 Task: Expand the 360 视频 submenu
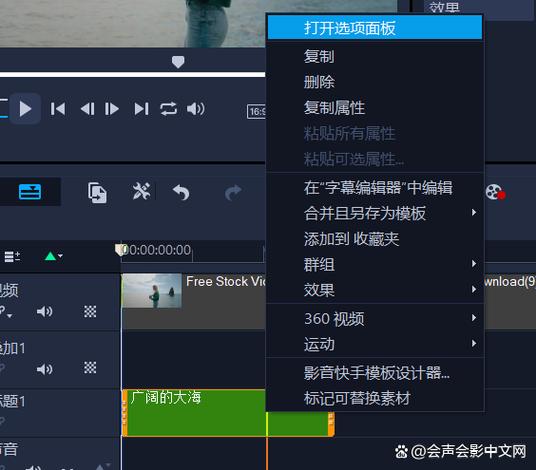[x=375, y=319]
